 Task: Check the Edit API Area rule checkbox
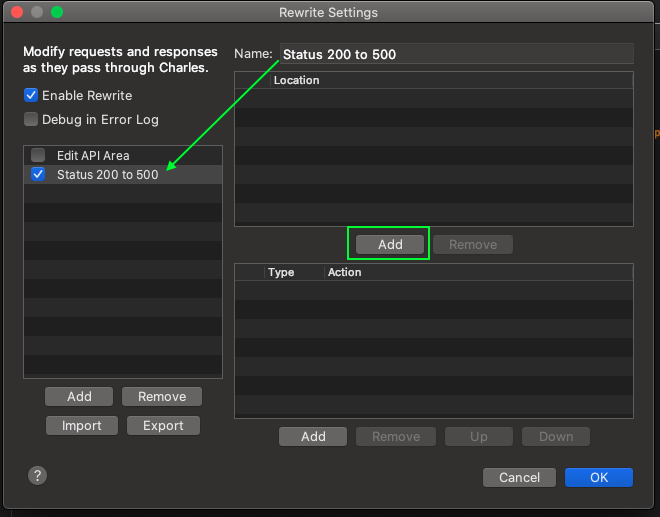(x=38, y=155)
